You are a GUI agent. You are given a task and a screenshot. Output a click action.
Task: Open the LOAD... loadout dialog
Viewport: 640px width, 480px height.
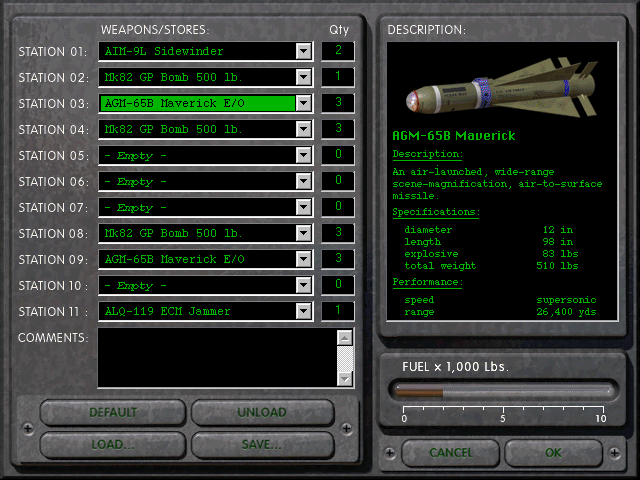113,444
